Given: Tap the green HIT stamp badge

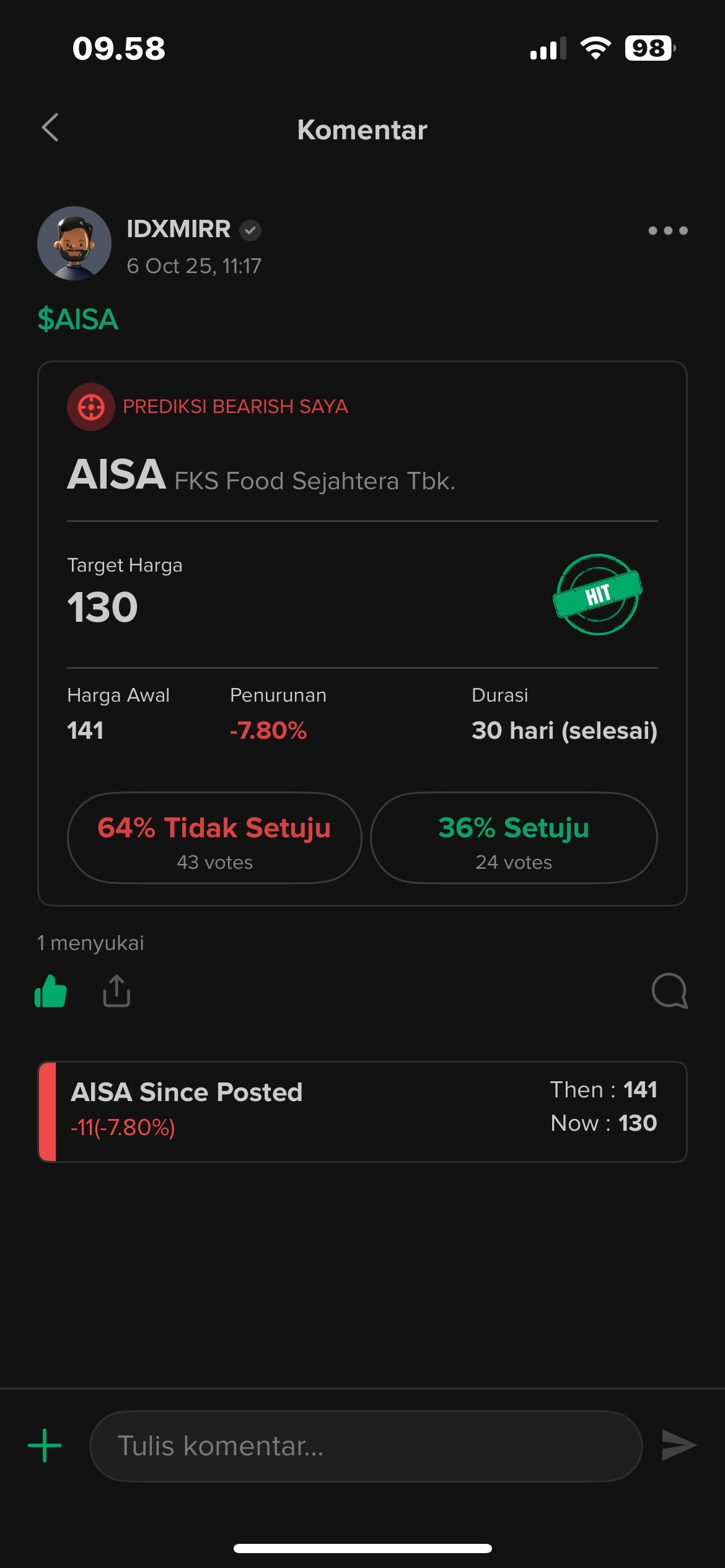Looking at the screenshot, I should tap(597, 595).
